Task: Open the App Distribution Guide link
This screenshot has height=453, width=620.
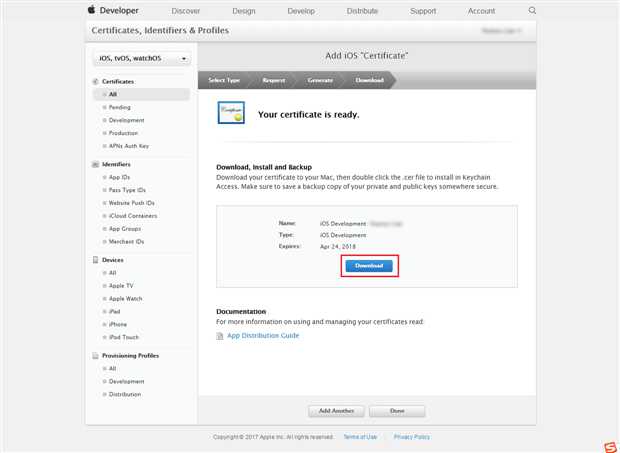Action: click(263, 336)
